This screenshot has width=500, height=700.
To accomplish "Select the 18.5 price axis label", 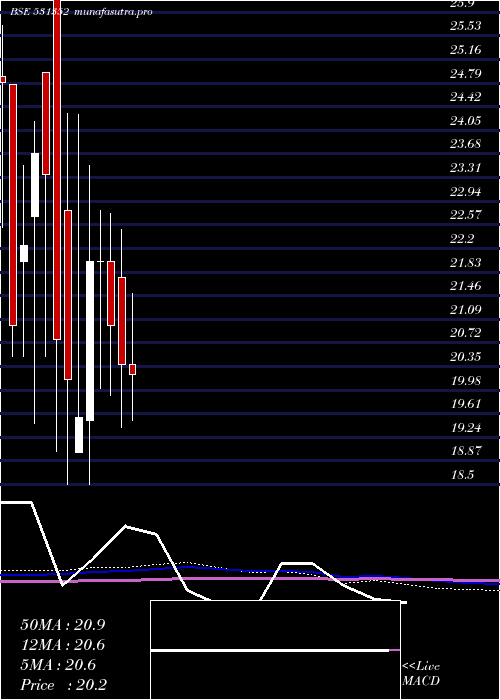I will [x=462, y=475].
